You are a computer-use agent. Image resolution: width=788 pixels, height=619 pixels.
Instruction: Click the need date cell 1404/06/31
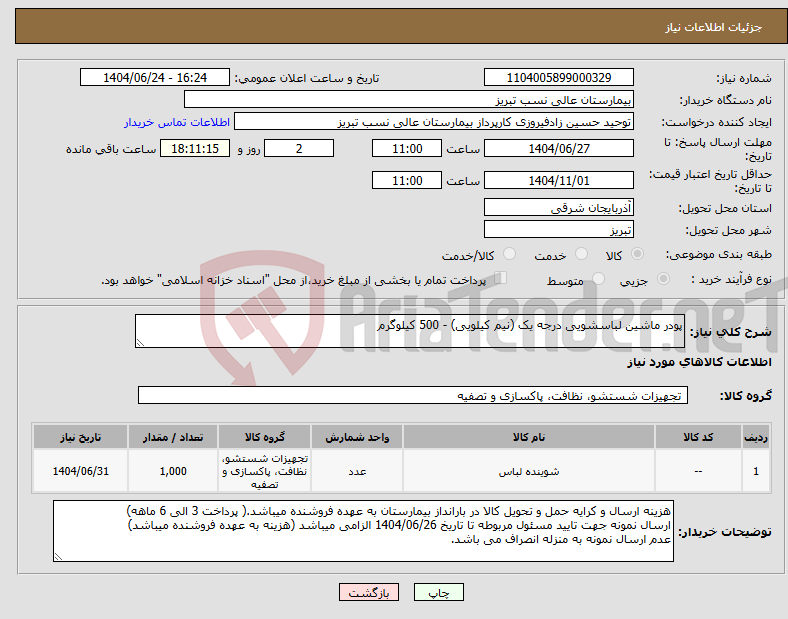point(80,471)
